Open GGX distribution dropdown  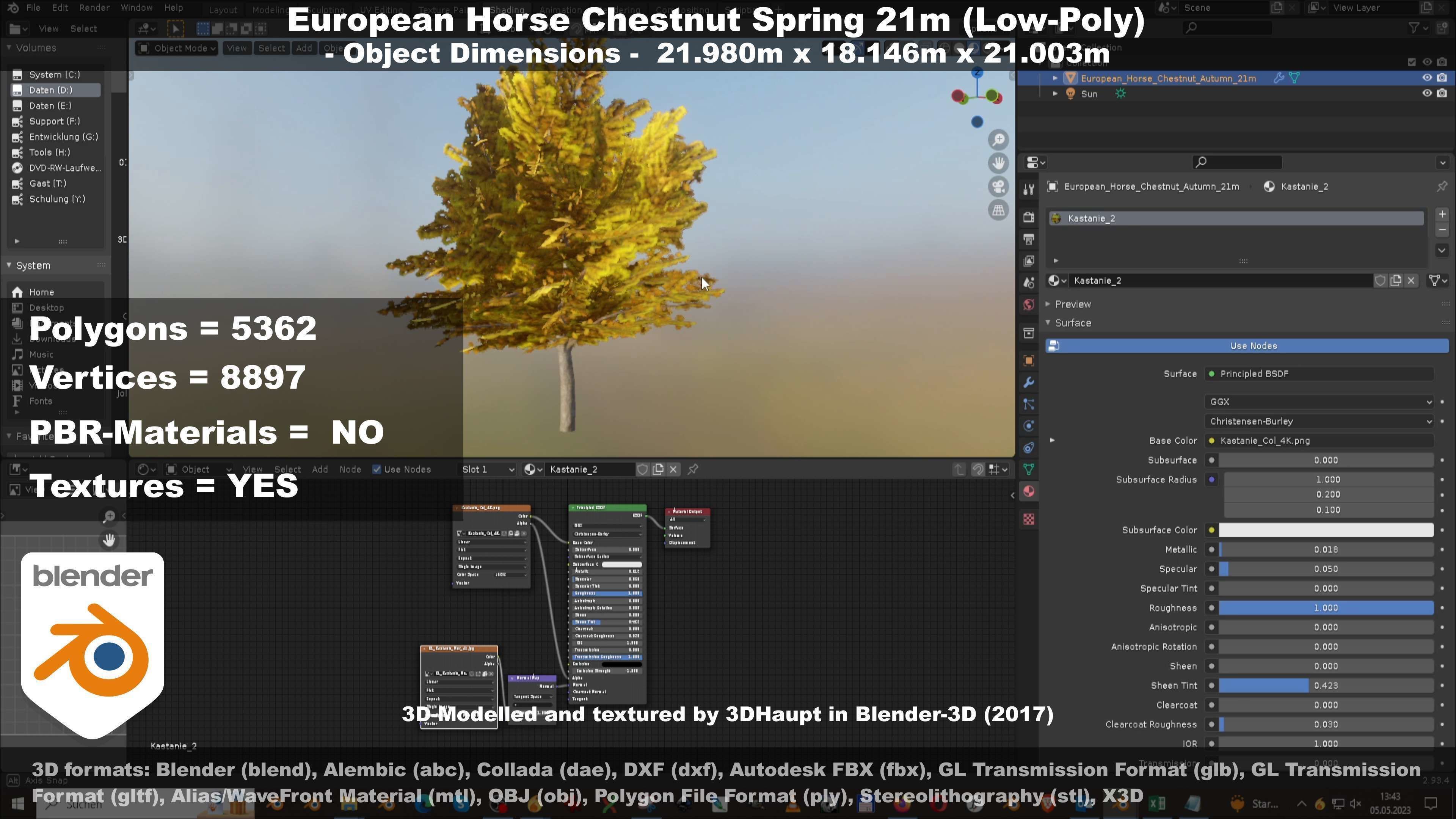click(1319, 402)
